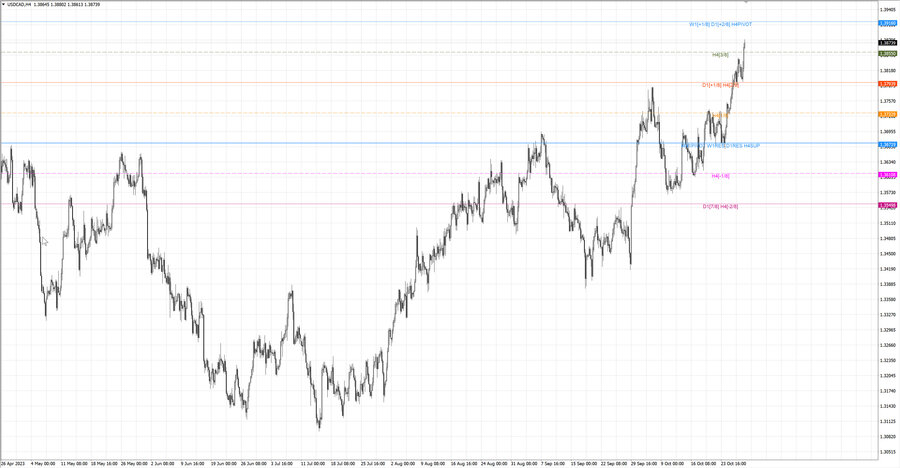Click the 1.34500 value on price axis
This screenshot has height=468, width=900.
tap(888, 253)
